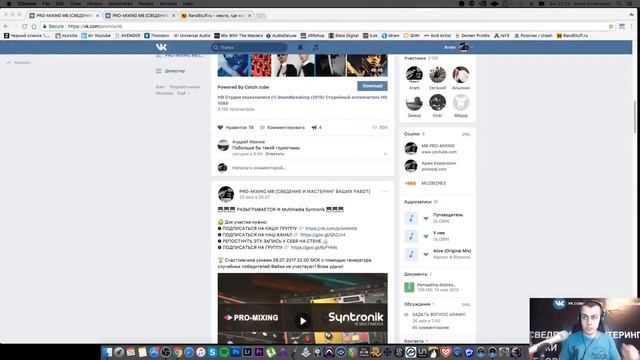Screen dimensions: 640x360
Task: Open the RandStuff.ru bookmark
Action: point(572,36)
